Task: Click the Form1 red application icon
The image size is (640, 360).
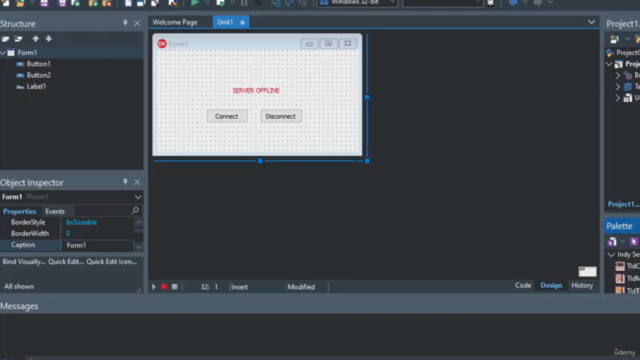Action: (x=162, y=43)
